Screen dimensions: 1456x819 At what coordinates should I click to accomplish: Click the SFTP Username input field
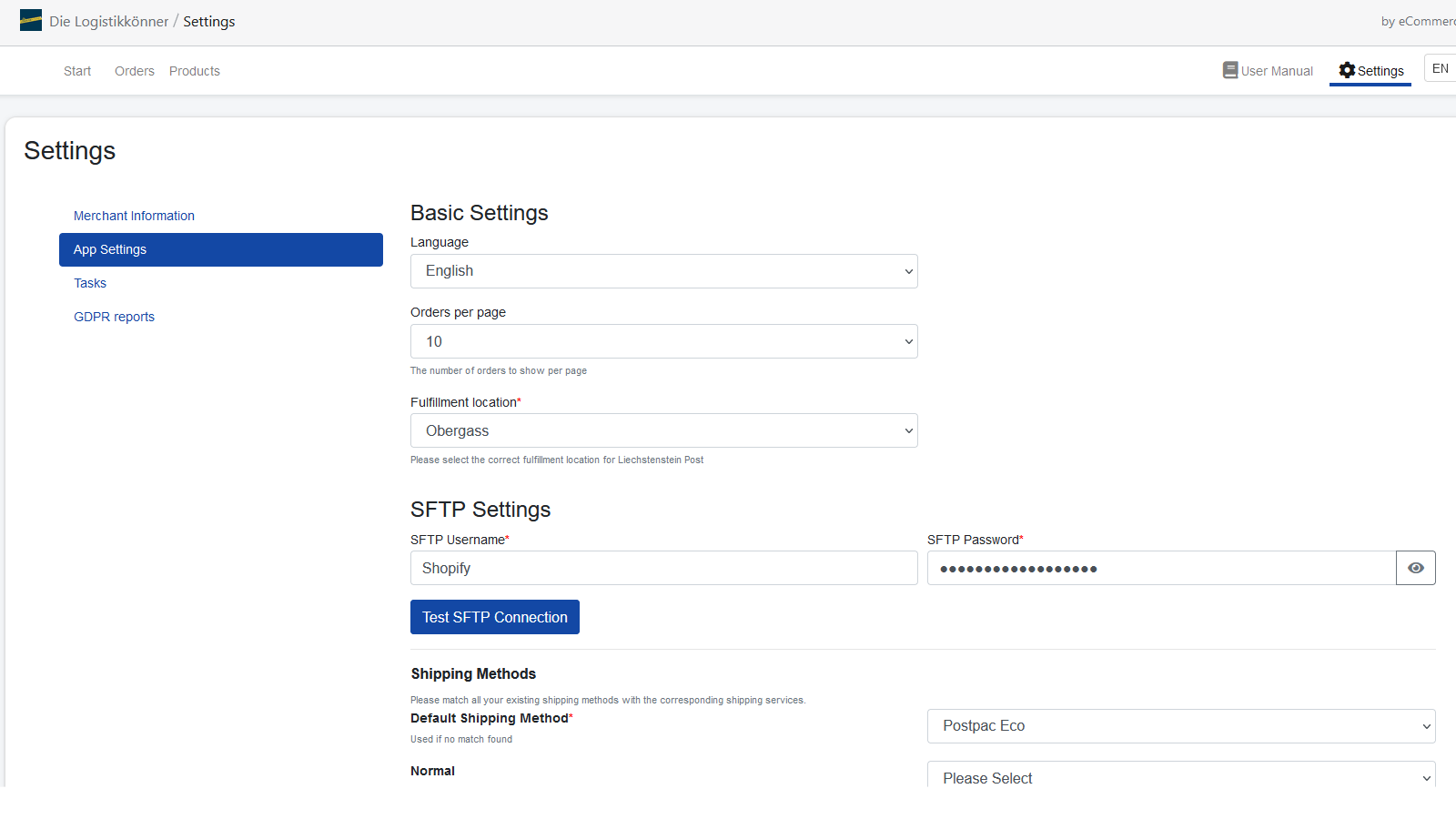point(663,568)
